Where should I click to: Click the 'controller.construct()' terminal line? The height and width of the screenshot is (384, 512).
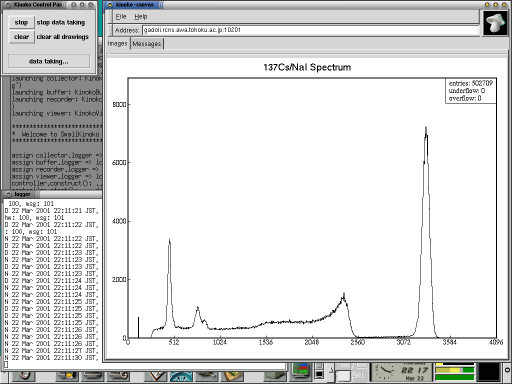coord(57,184)
